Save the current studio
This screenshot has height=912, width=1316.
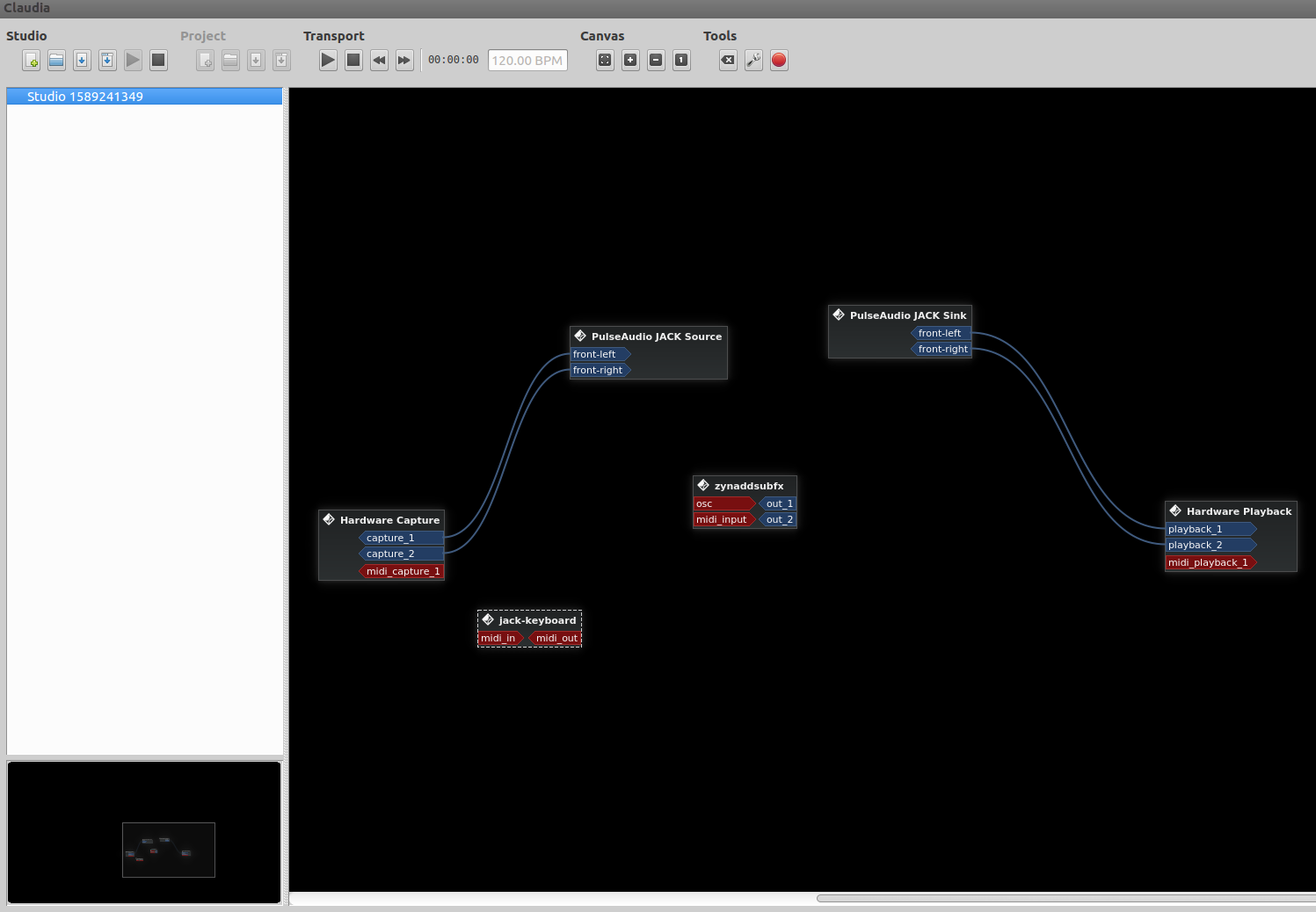tap(82, 61)
